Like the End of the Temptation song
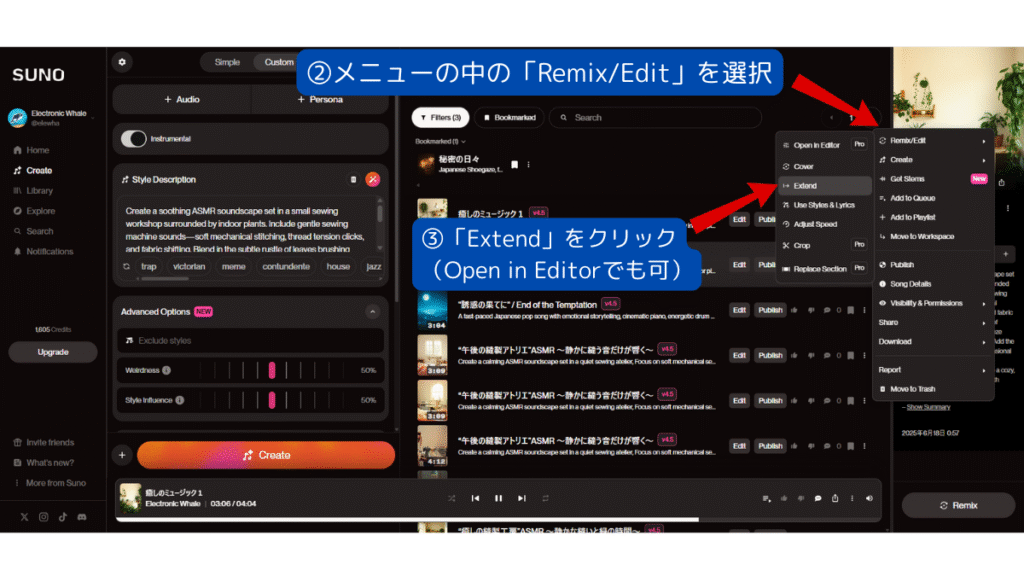Screen dimensions: 1024x576 794,310
